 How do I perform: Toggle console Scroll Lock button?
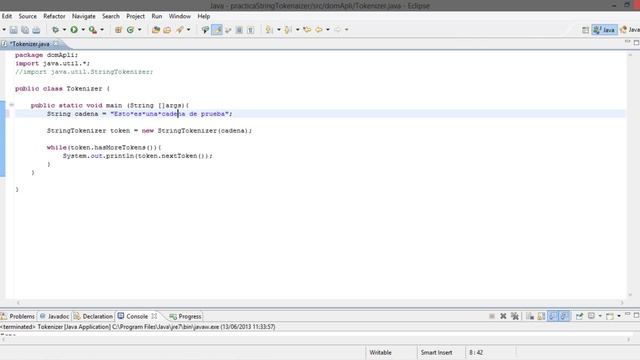pos(541,316)
